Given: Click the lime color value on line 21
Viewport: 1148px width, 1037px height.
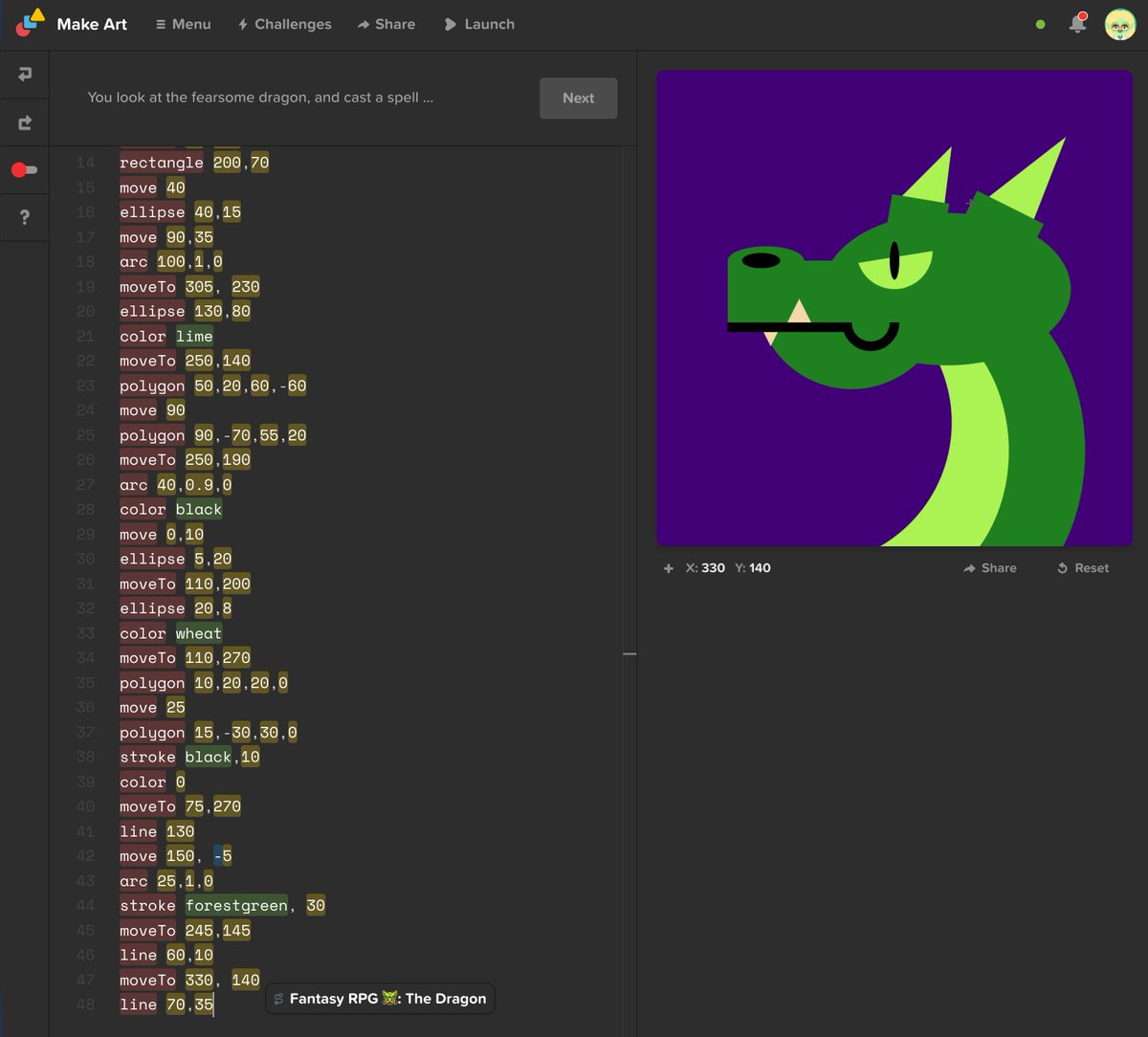Looking at the screenshot, I should [194, 336].
